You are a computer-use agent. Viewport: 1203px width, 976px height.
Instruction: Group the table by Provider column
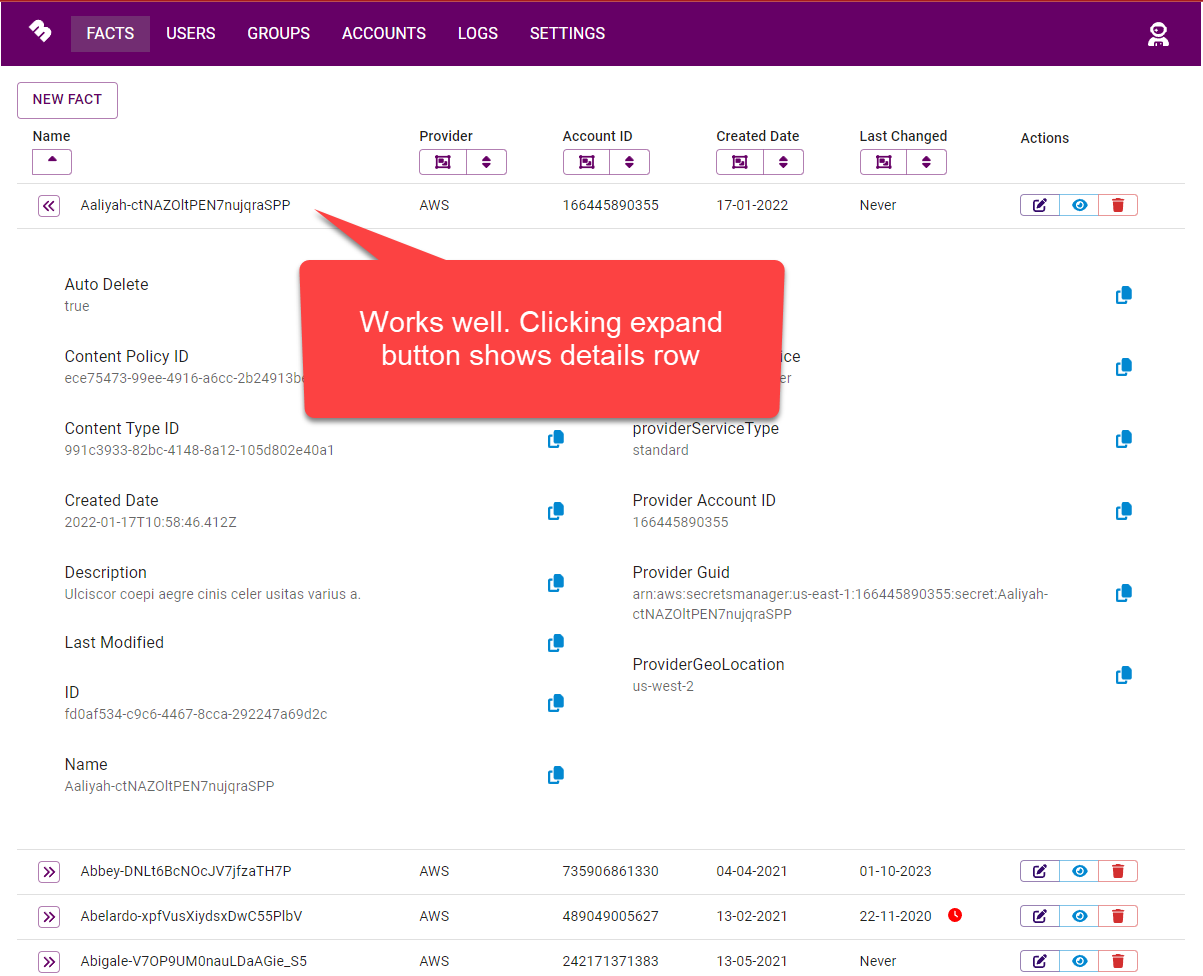point(442,162)
